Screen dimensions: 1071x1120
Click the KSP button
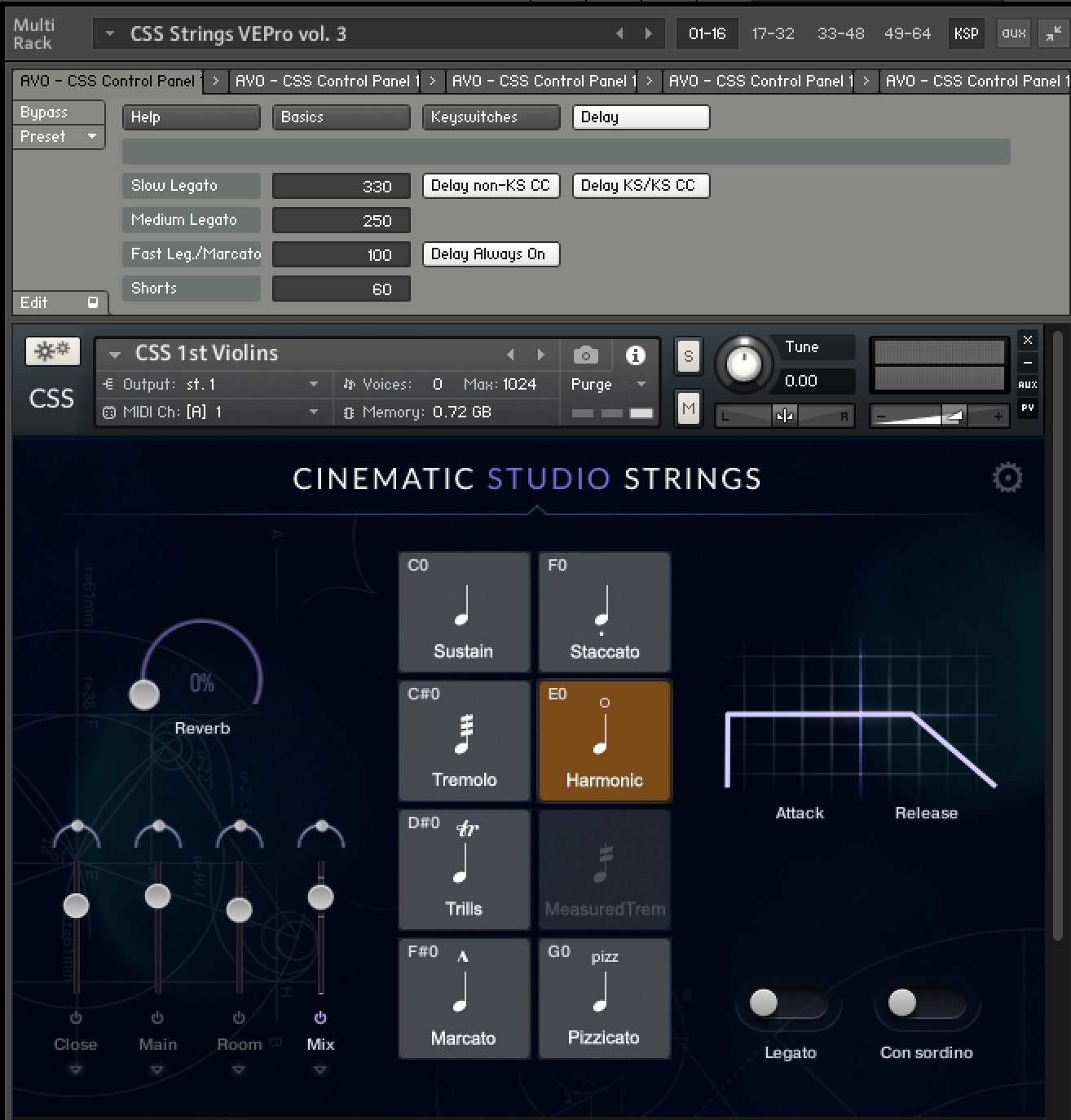(967, 33)
